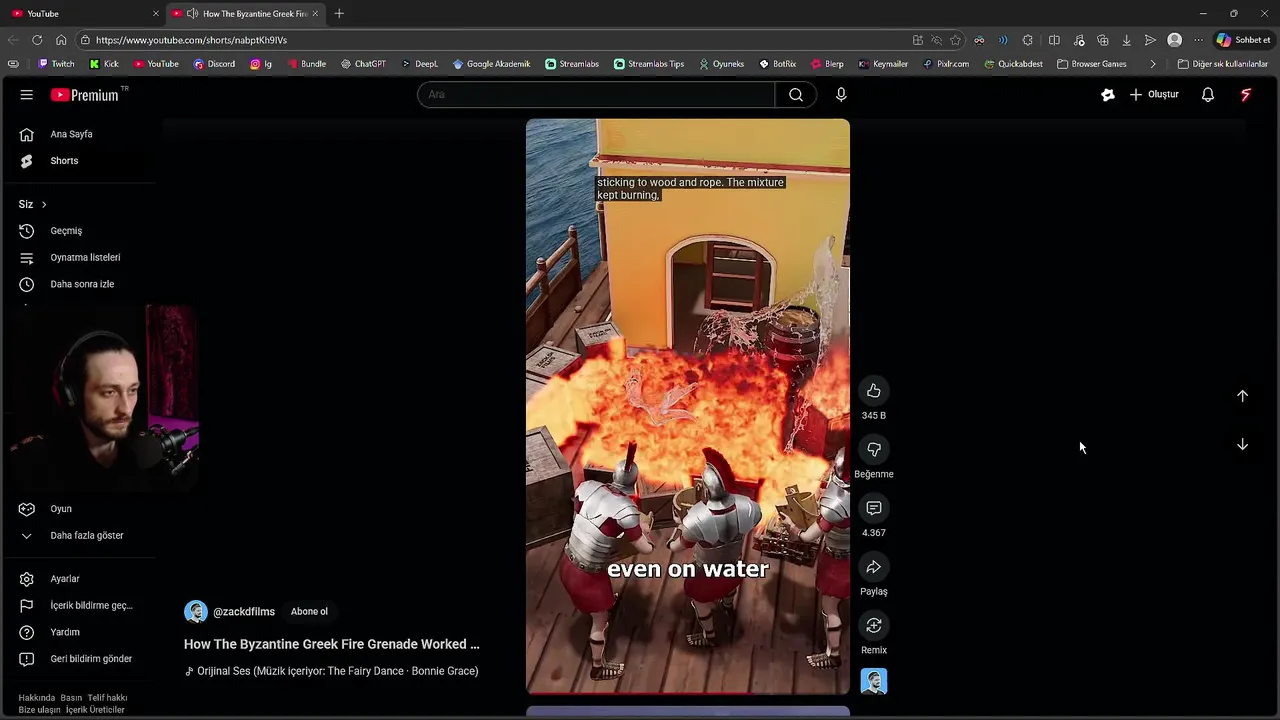
Task: Open Streamlabs Tips bookmark
Action: click(x=649, y=64)
